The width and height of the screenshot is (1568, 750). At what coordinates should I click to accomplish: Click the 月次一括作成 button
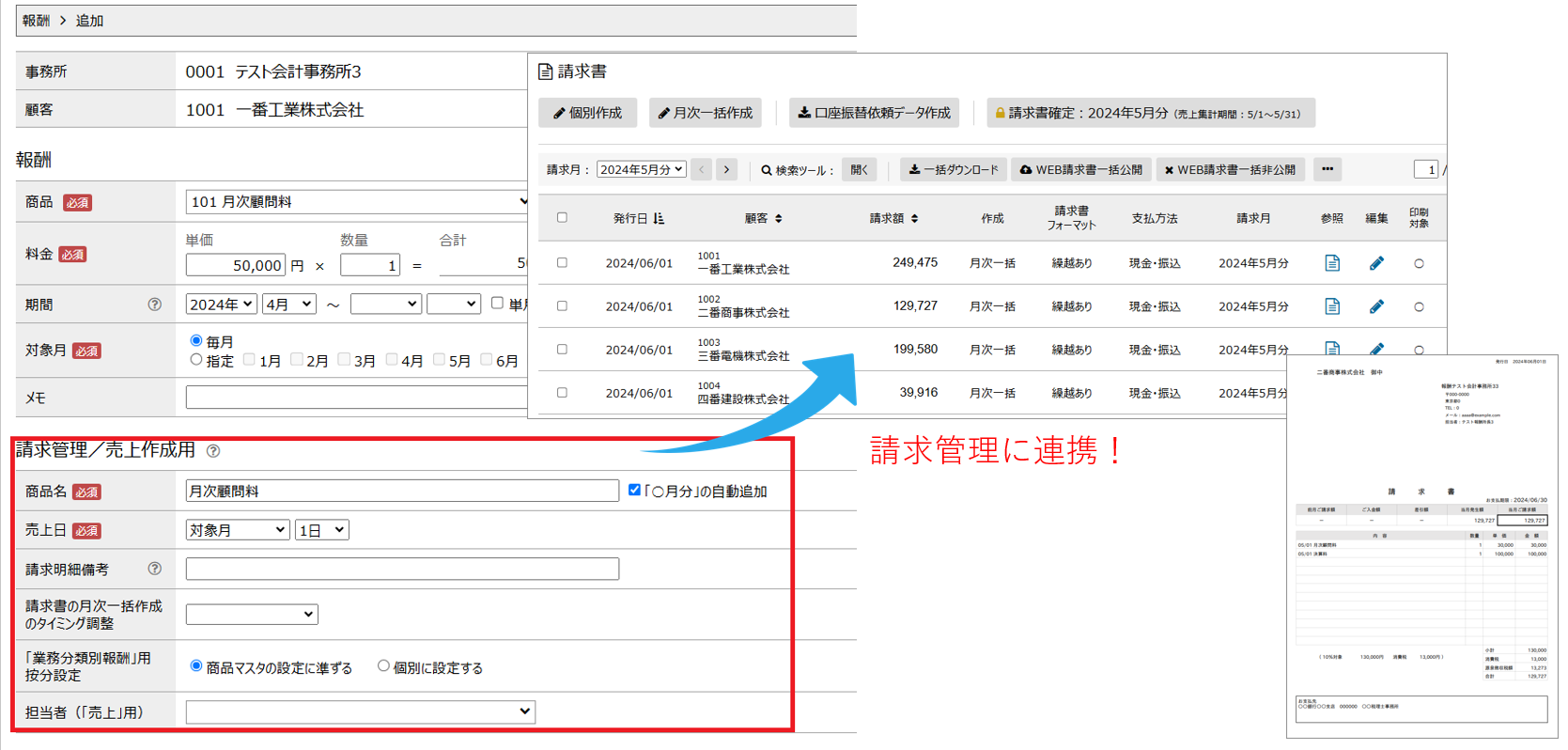[705, 113]
